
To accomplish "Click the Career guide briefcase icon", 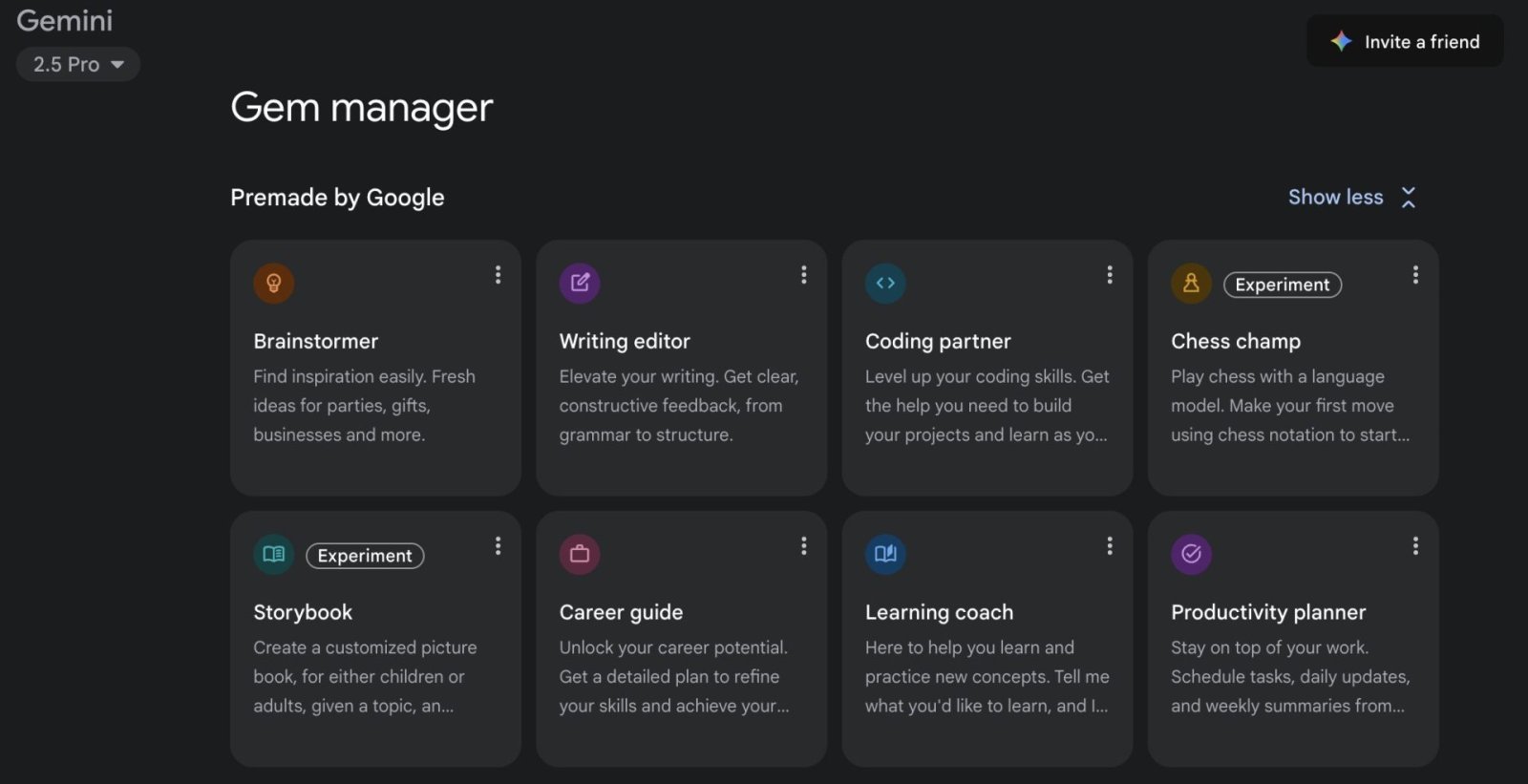I will coord(580,554).
